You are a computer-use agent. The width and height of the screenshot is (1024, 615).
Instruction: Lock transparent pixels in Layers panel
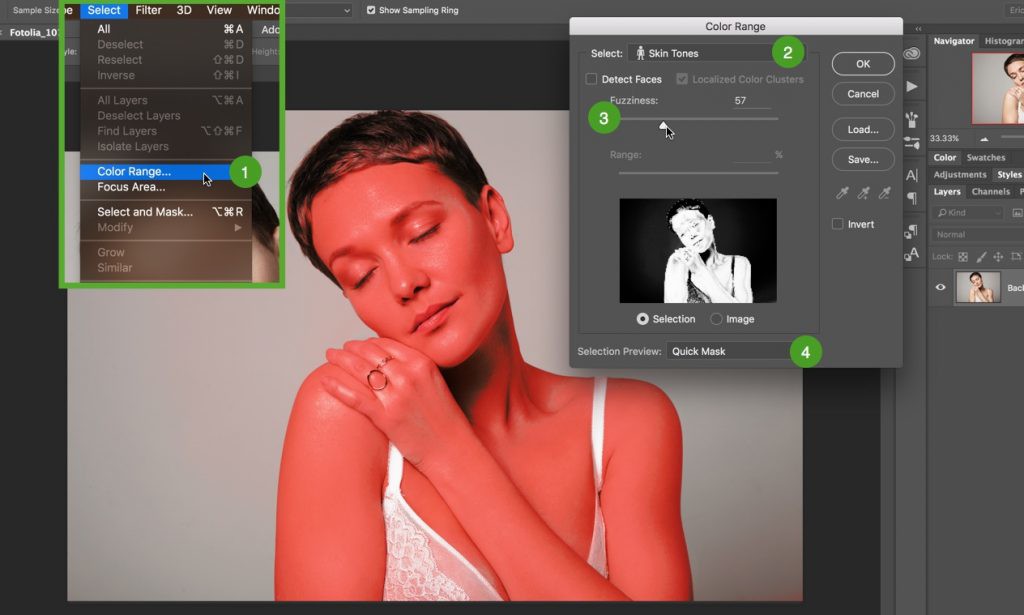[x=963, y=257]
